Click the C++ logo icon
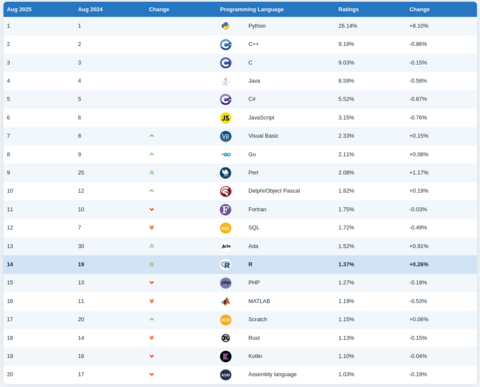The height and width of the screenshot is (387, 480). click(x=226, y=44)
